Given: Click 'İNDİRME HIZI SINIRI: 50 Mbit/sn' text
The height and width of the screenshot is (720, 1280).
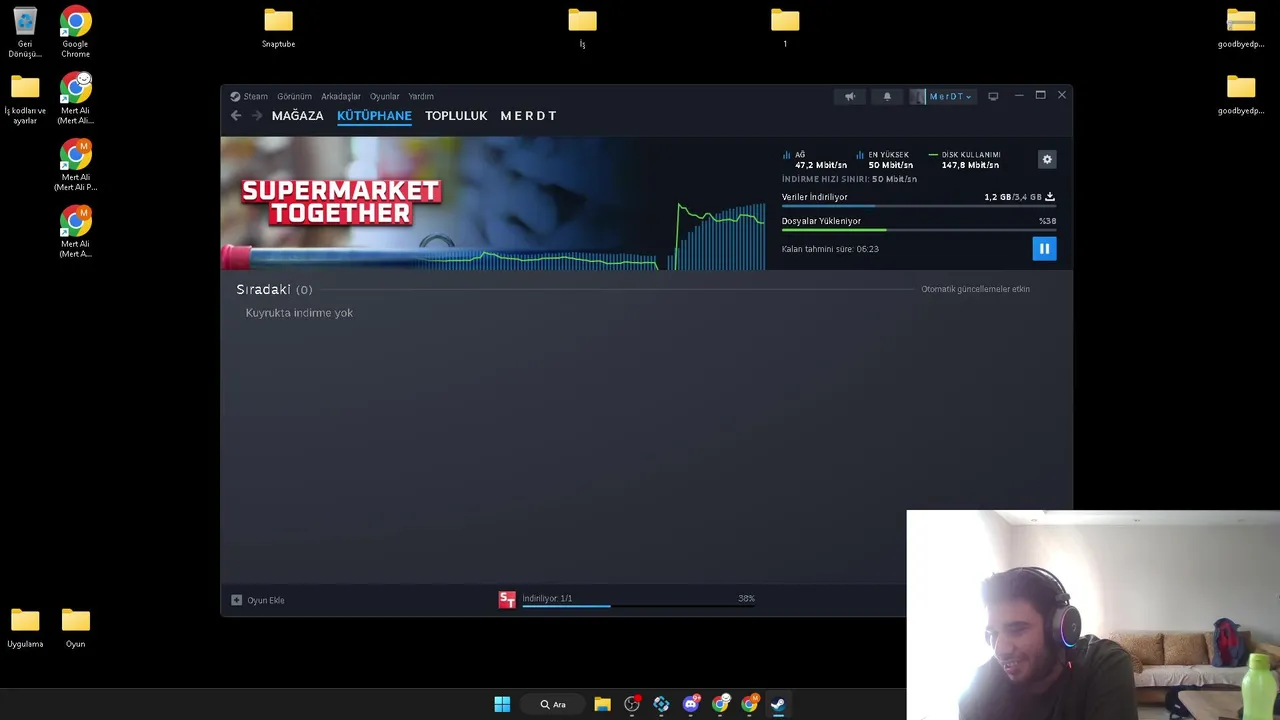Looking at the screenshot, I should click(849, 179).
